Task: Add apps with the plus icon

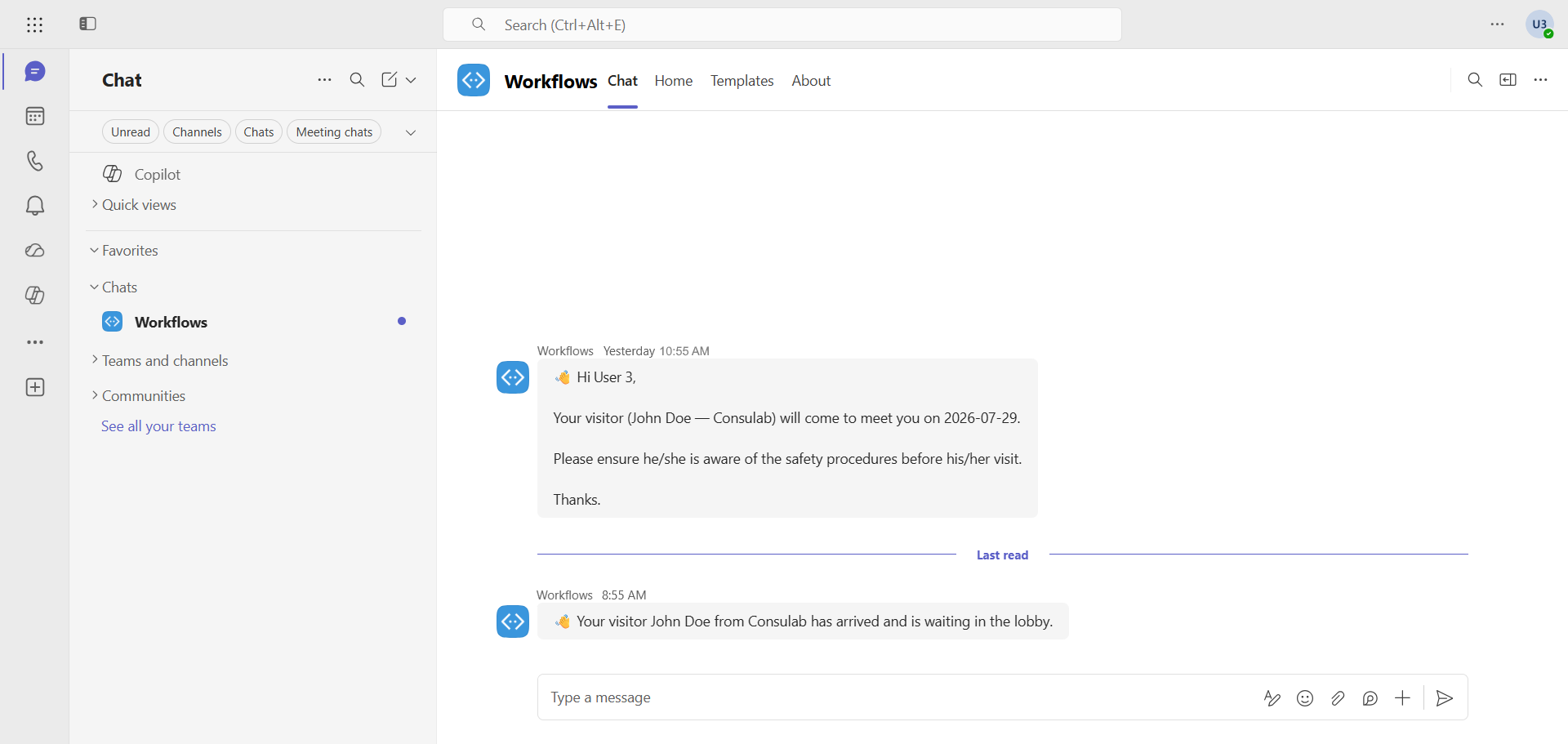Action: 34,387
